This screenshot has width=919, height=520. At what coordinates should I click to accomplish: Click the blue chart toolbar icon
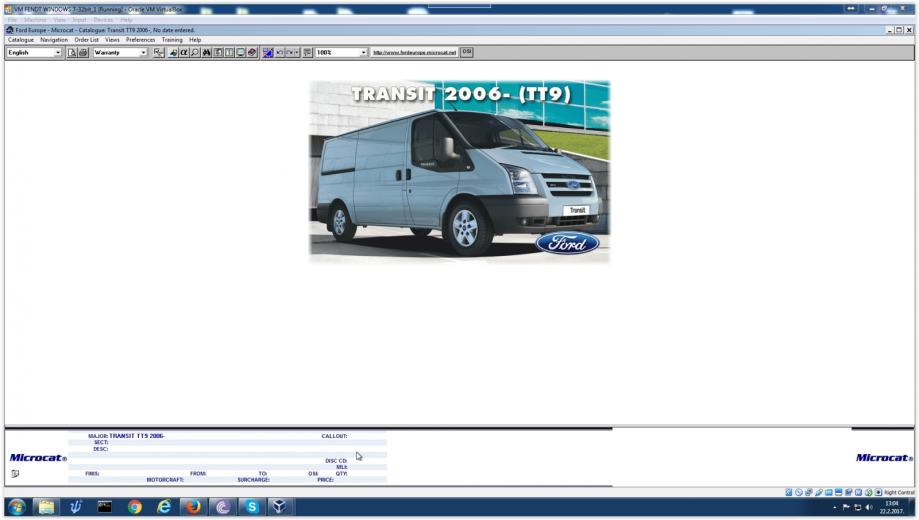[x=268, y=52]
